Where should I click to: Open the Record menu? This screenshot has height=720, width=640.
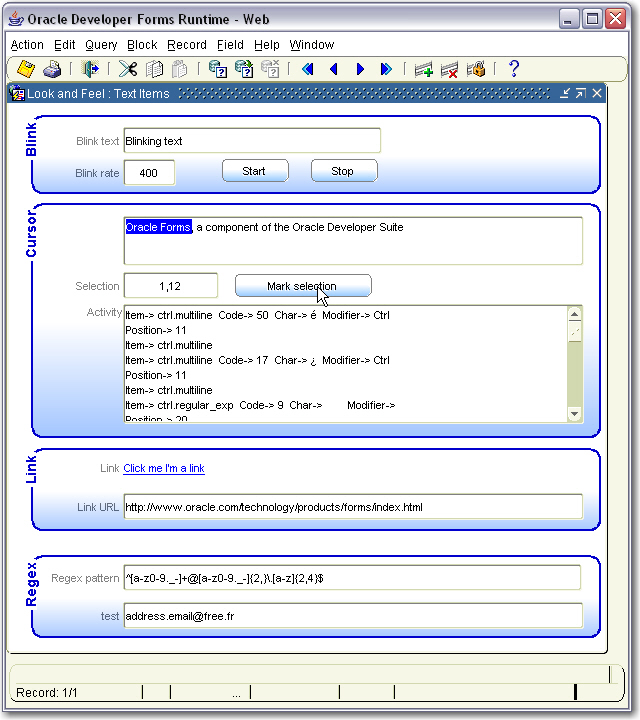click(x=187, y=45)
